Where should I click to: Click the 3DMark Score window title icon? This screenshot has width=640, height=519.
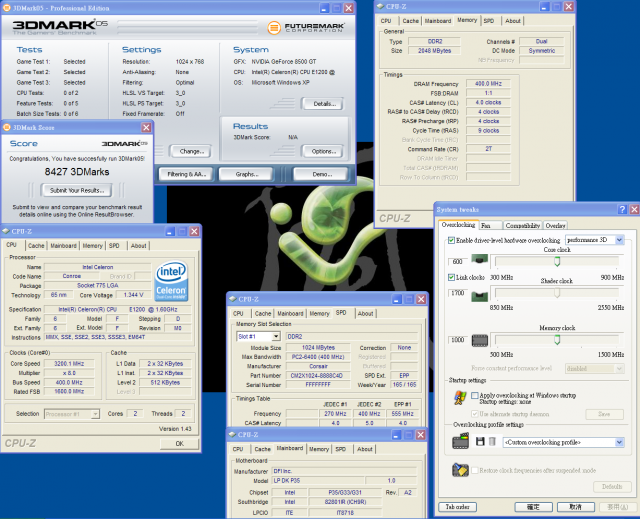pos(7,127)
